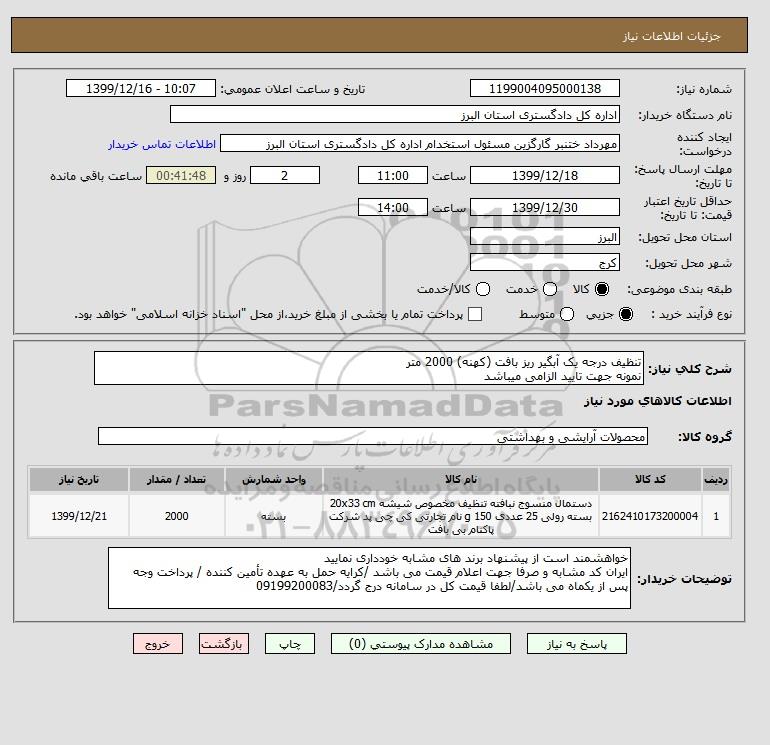Click the delivery province field البرز
770x745 pixels.
(x=545, y=237)
